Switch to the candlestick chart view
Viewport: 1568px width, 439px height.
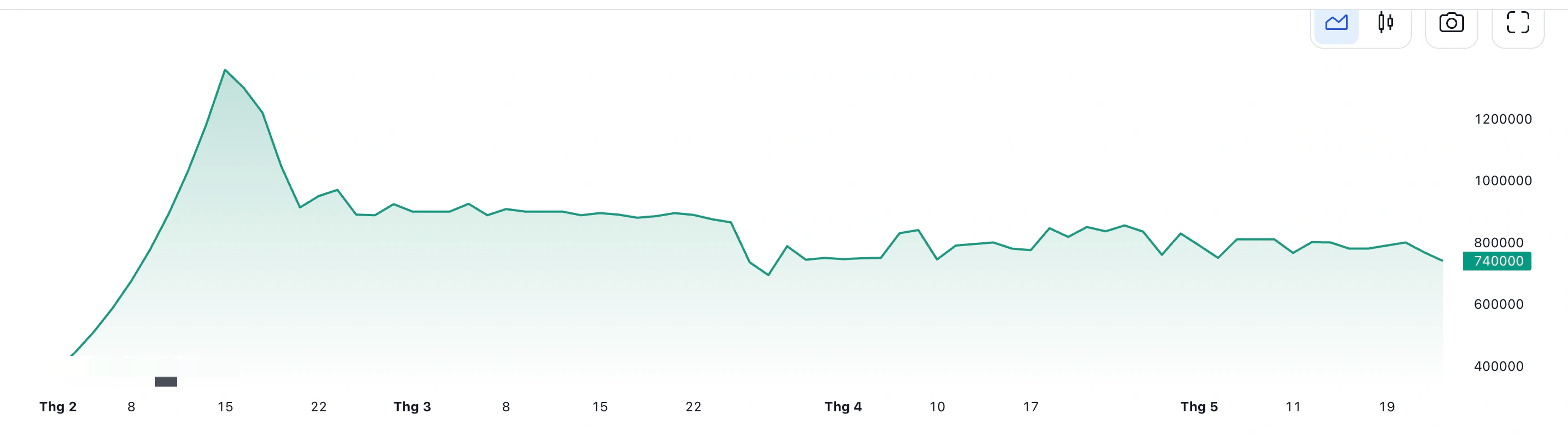pos(1385,23)
